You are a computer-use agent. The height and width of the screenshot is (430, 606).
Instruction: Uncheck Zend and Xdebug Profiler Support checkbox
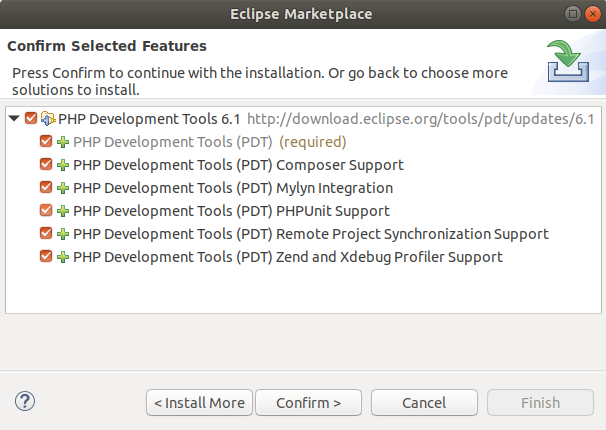(46, 256)
